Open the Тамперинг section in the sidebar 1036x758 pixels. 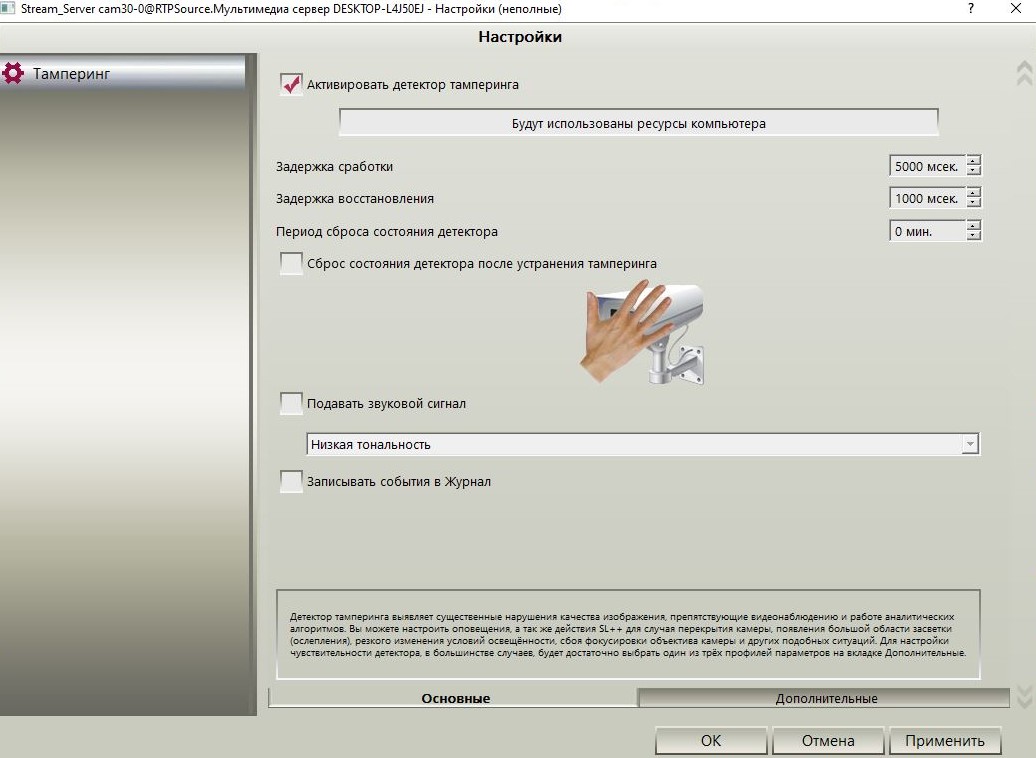(x=123, y=73)
